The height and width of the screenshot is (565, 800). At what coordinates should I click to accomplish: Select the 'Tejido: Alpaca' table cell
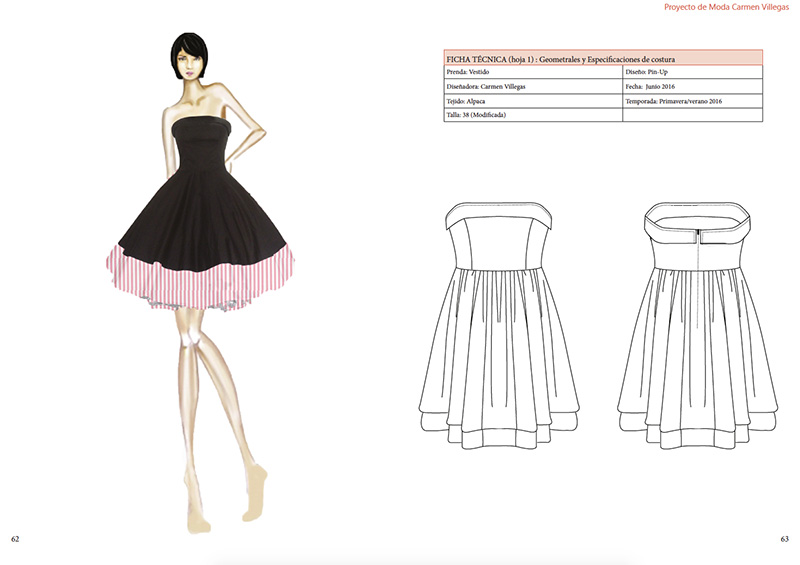pyautogui.click(x=532, y=101)
